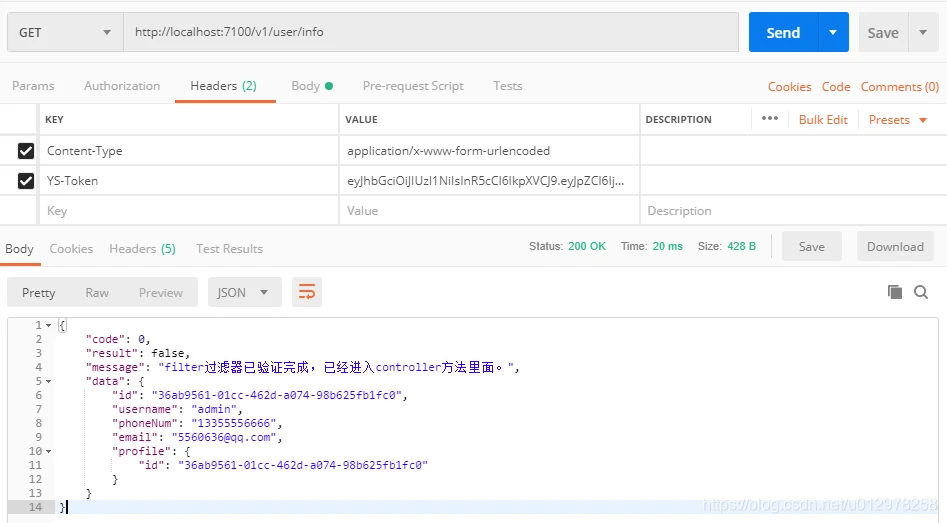Copy response body using the copy icon
The height and width of the screenshot is (523, 947).
[894, 292]
